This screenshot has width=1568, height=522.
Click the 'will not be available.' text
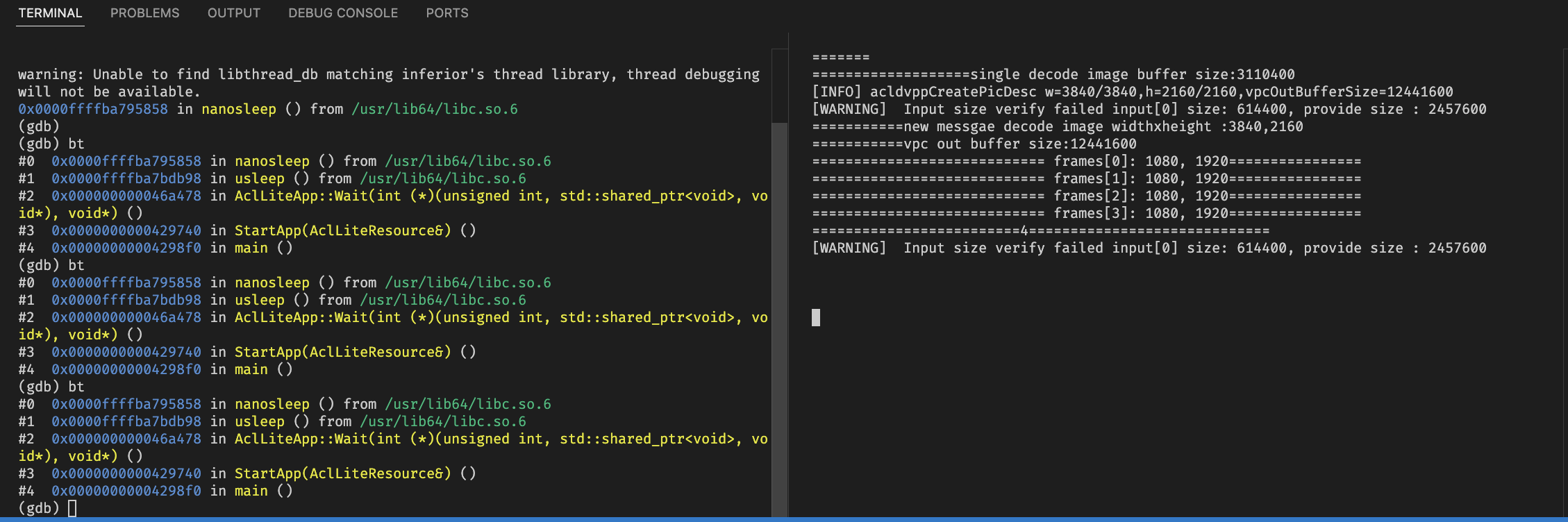[x=109, y=92]
